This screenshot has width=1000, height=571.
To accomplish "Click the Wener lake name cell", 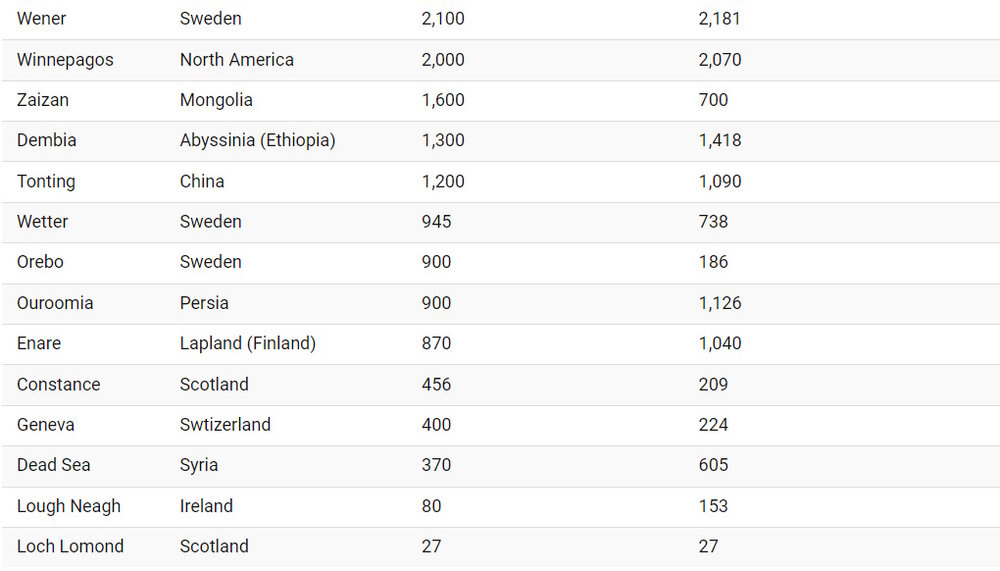I will 42,19.
